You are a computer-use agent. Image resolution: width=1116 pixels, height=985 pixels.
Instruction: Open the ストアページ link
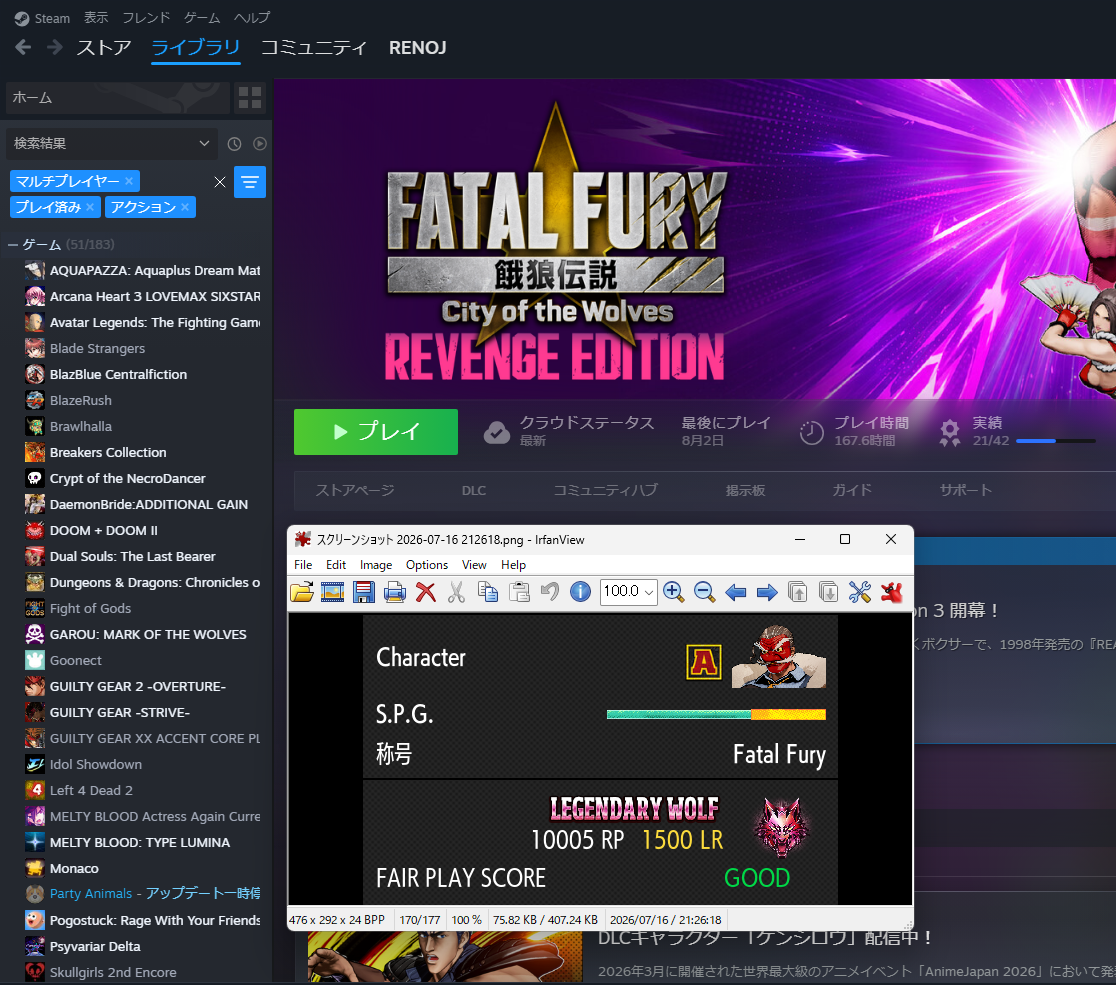354,490
